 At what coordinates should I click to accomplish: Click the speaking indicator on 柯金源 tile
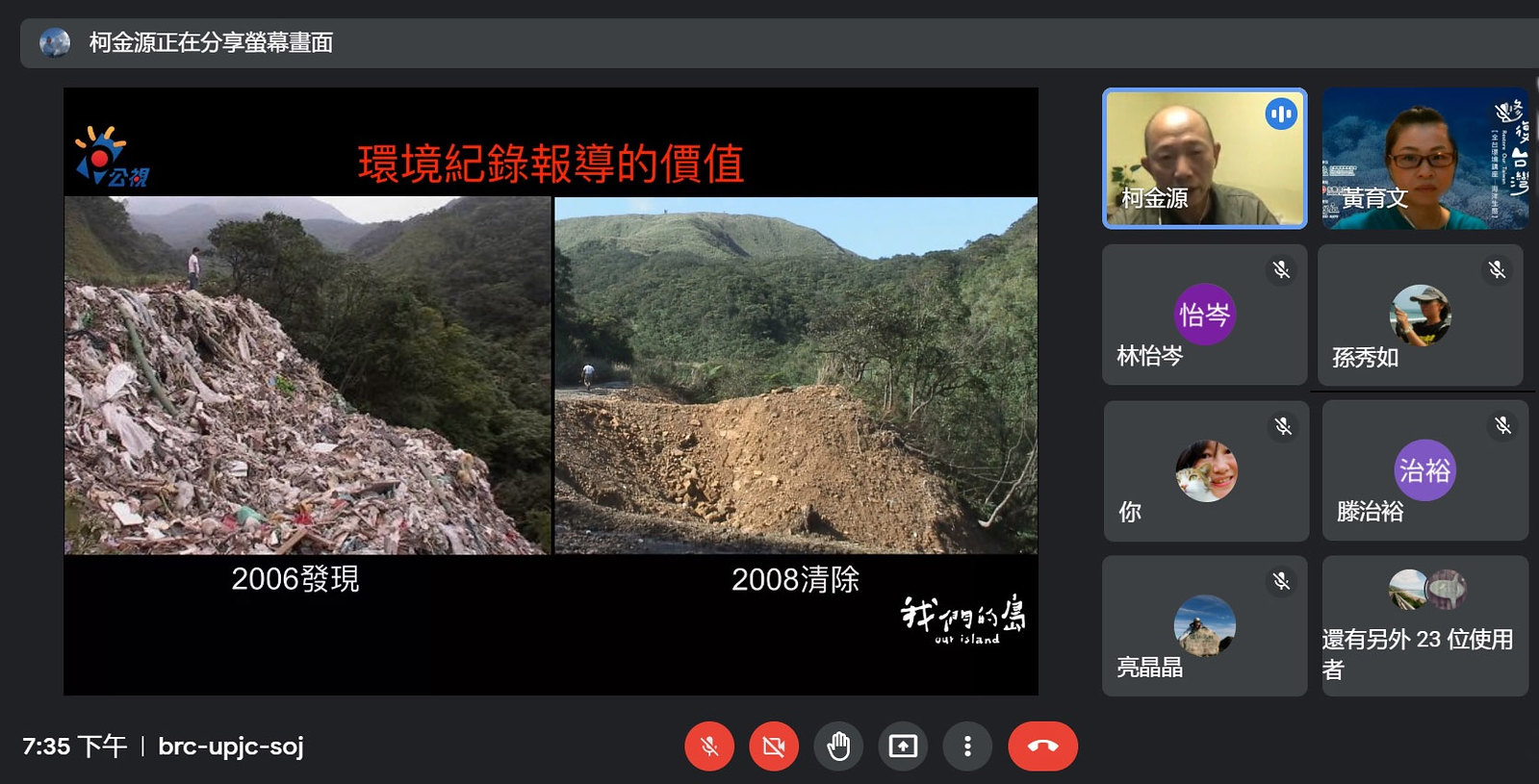tap(1281, 114)
